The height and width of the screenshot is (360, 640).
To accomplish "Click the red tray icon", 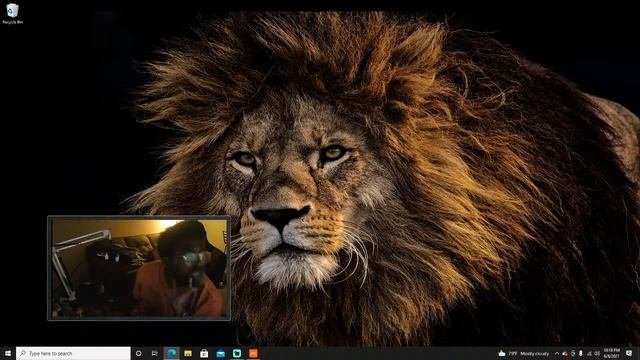I will [x=565, y=354].
